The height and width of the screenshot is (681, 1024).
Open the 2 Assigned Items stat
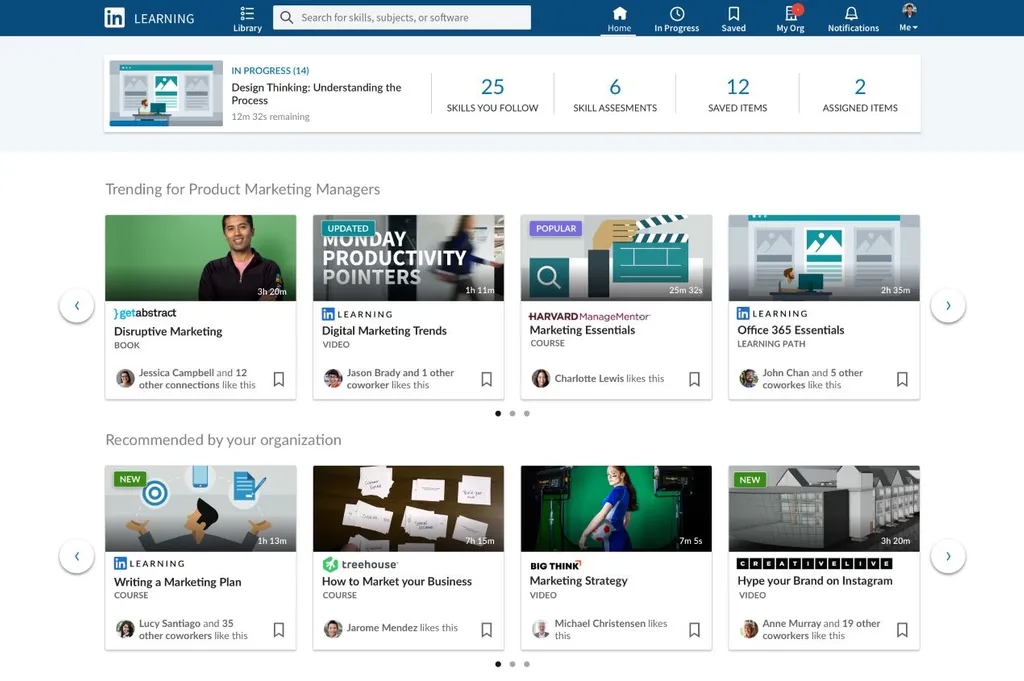(860, 95)
